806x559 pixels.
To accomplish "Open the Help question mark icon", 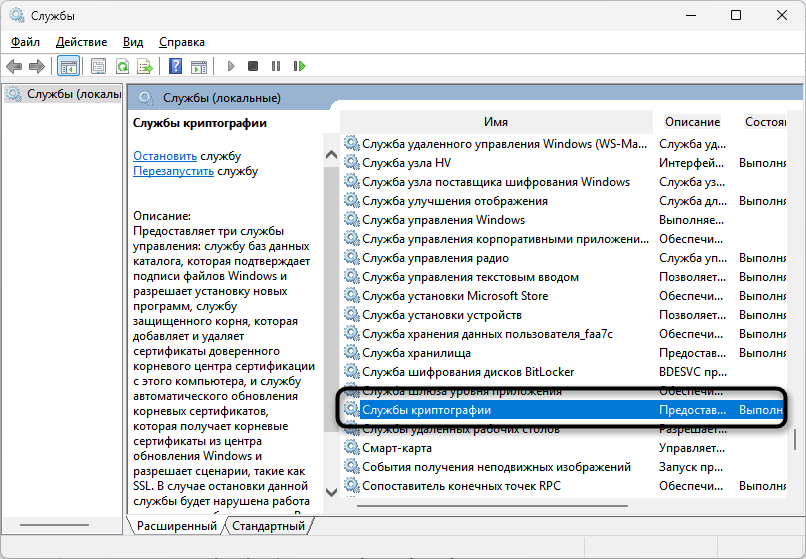I will click(175, 66).
